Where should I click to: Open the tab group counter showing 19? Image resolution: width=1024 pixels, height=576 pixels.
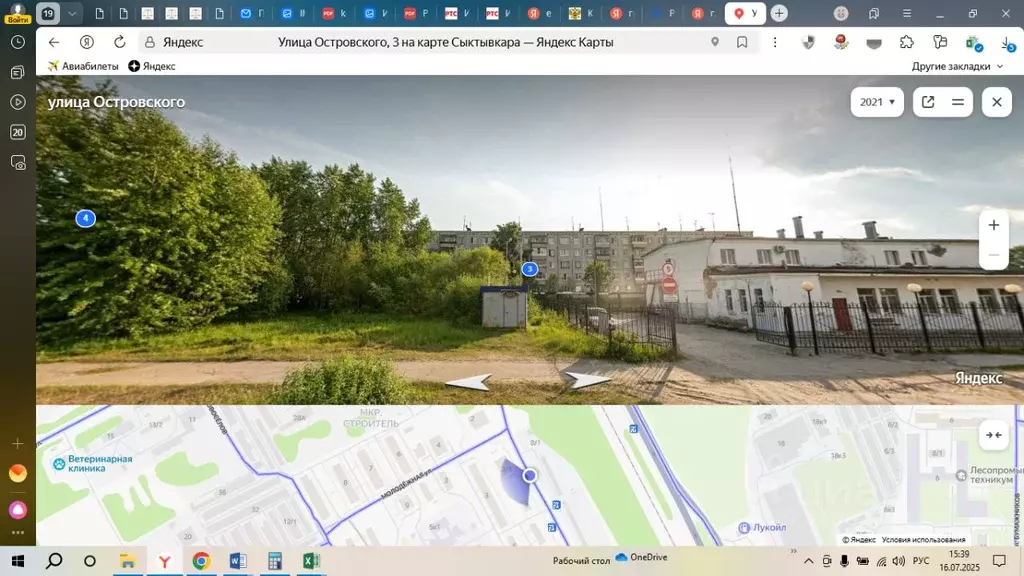[48, 13]
